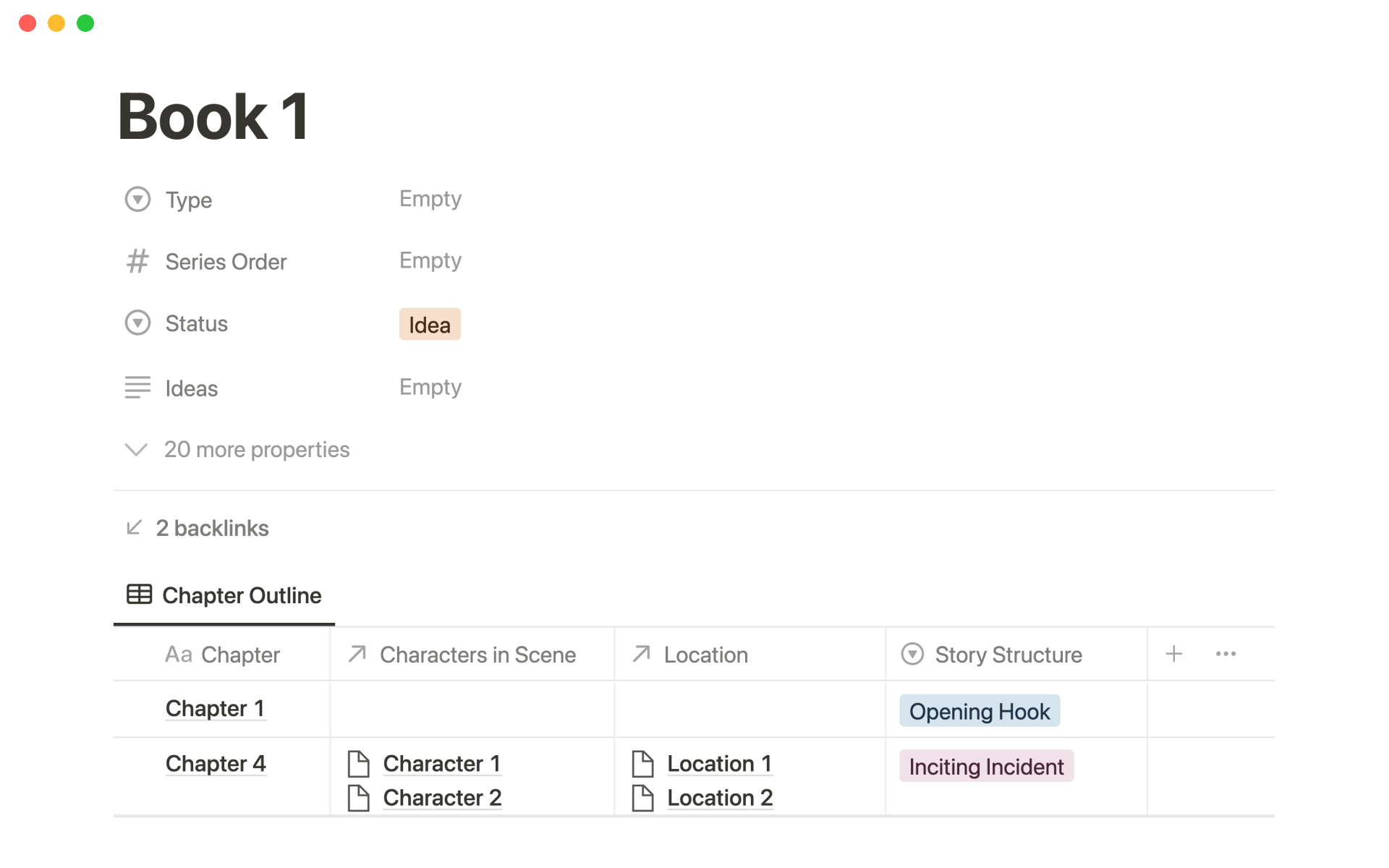Click the backlinks arrow icon
1389x868 pixels.
[x=134, y=527]
